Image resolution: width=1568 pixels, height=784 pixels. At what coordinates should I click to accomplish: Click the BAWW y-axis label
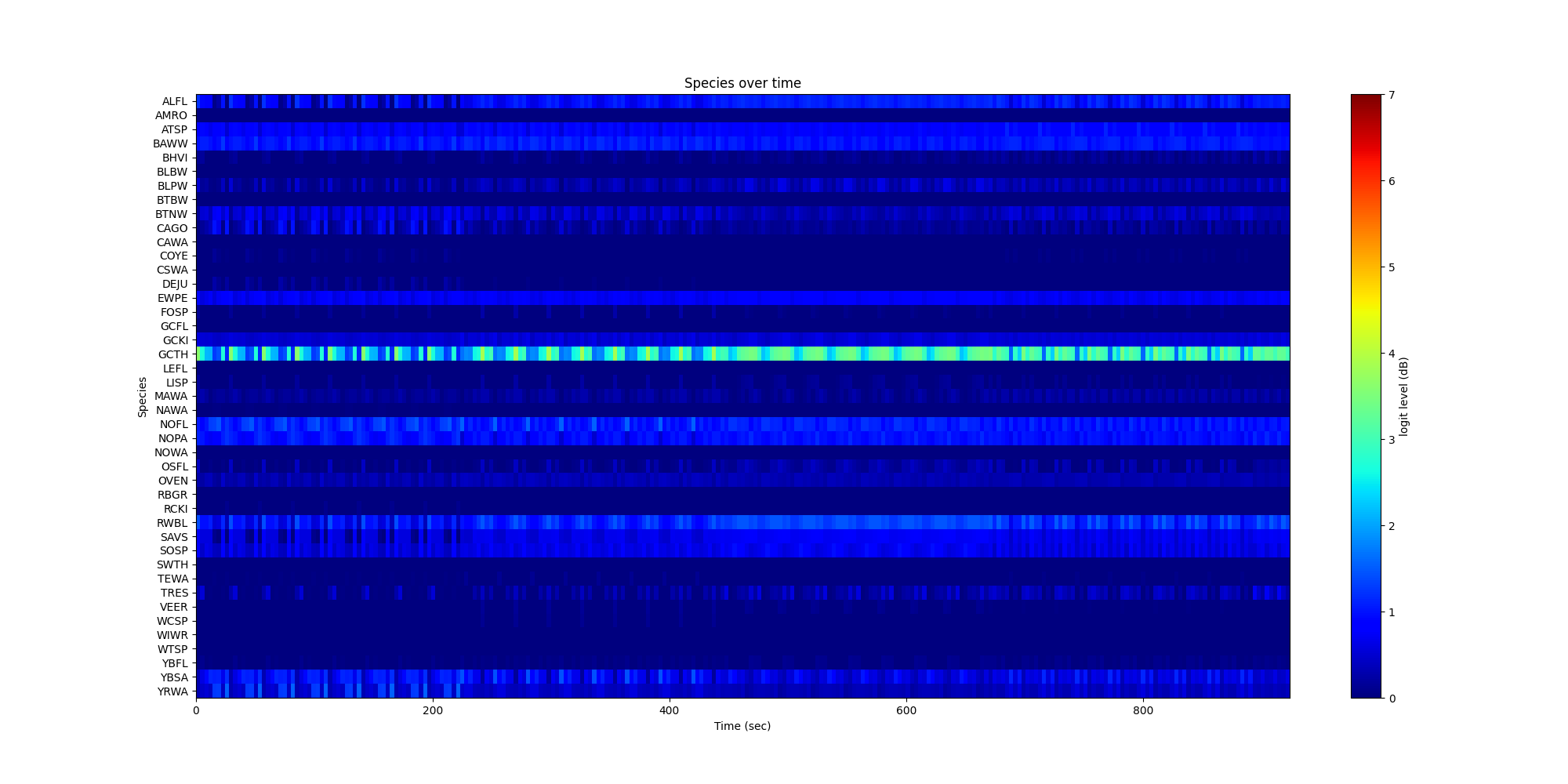pos(170,143)
